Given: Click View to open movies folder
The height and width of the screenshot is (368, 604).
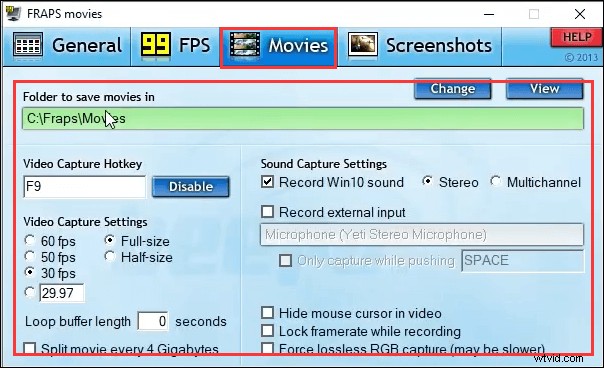Looking at the screenshot, I should tap(544, 89).
